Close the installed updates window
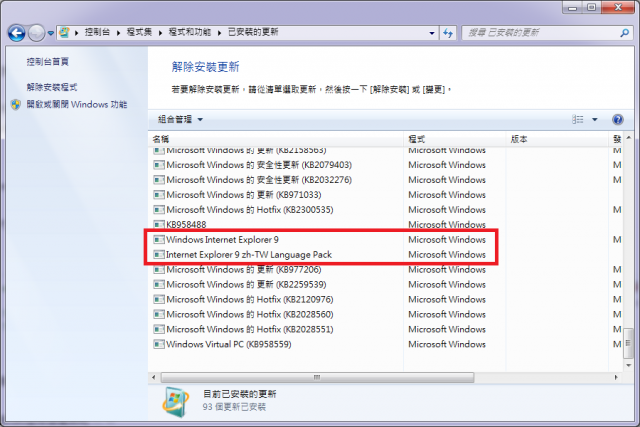640x427 pixels. pos(618,7)
